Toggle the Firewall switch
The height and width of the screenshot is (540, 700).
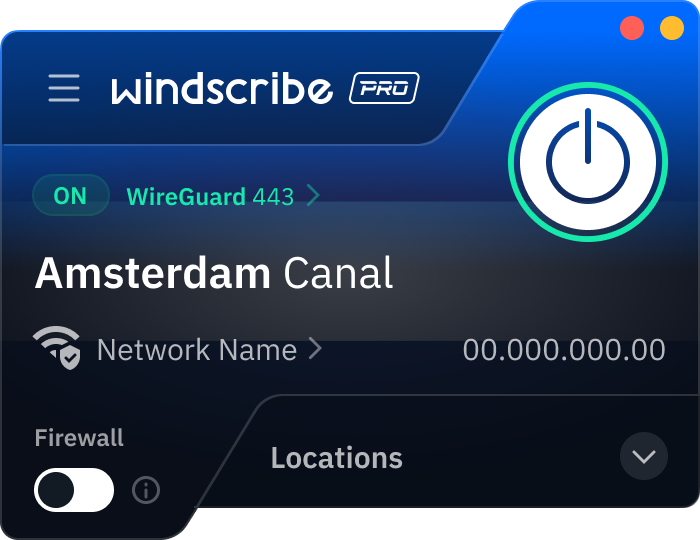pyautogui.click(x=74, y=490)
